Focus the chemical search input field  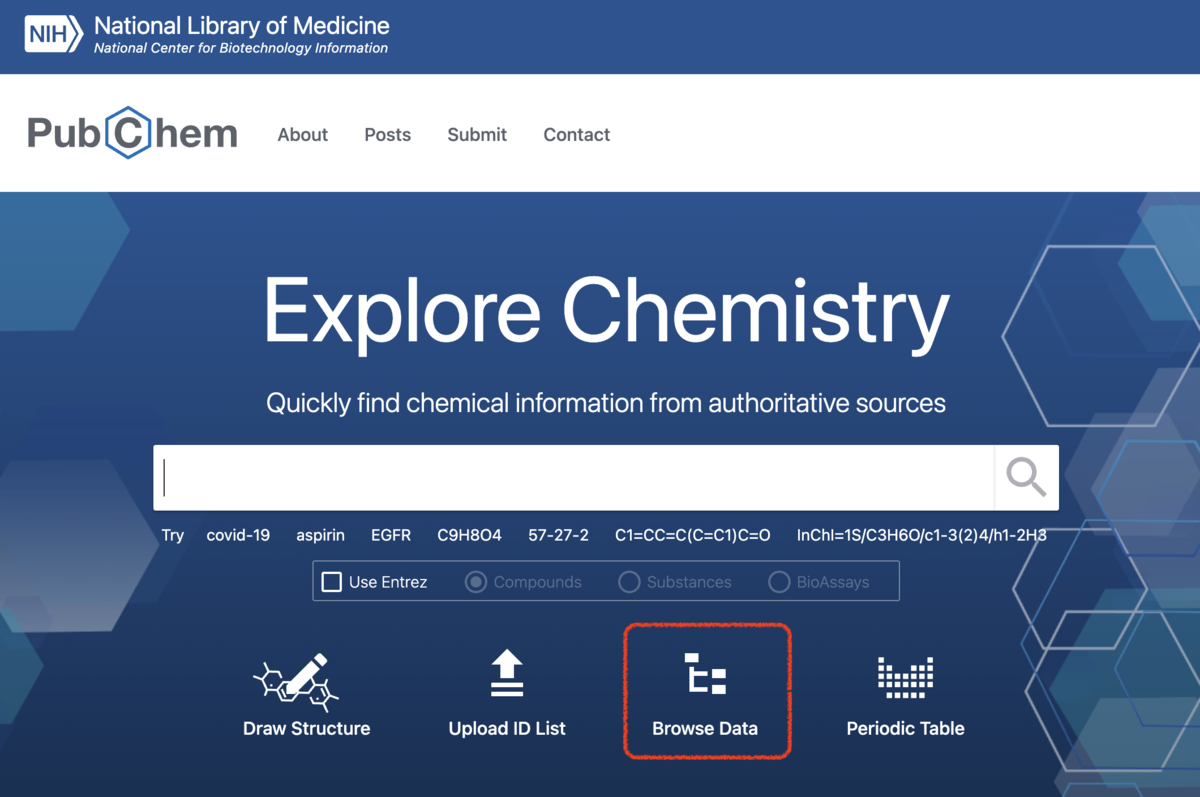coord(574,478)
